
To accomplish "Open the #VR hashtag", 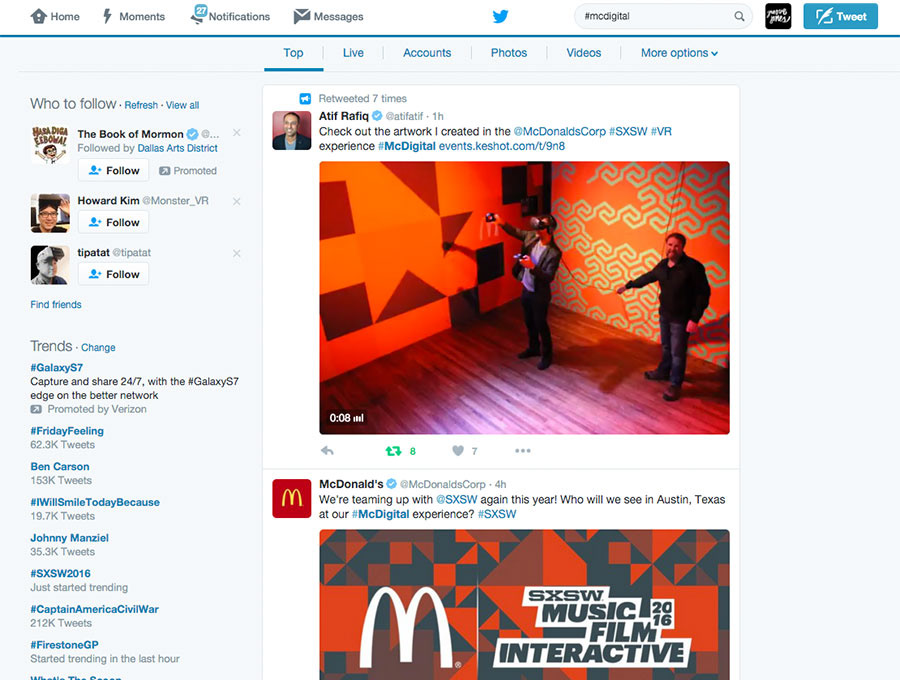I will click(661, 131).
